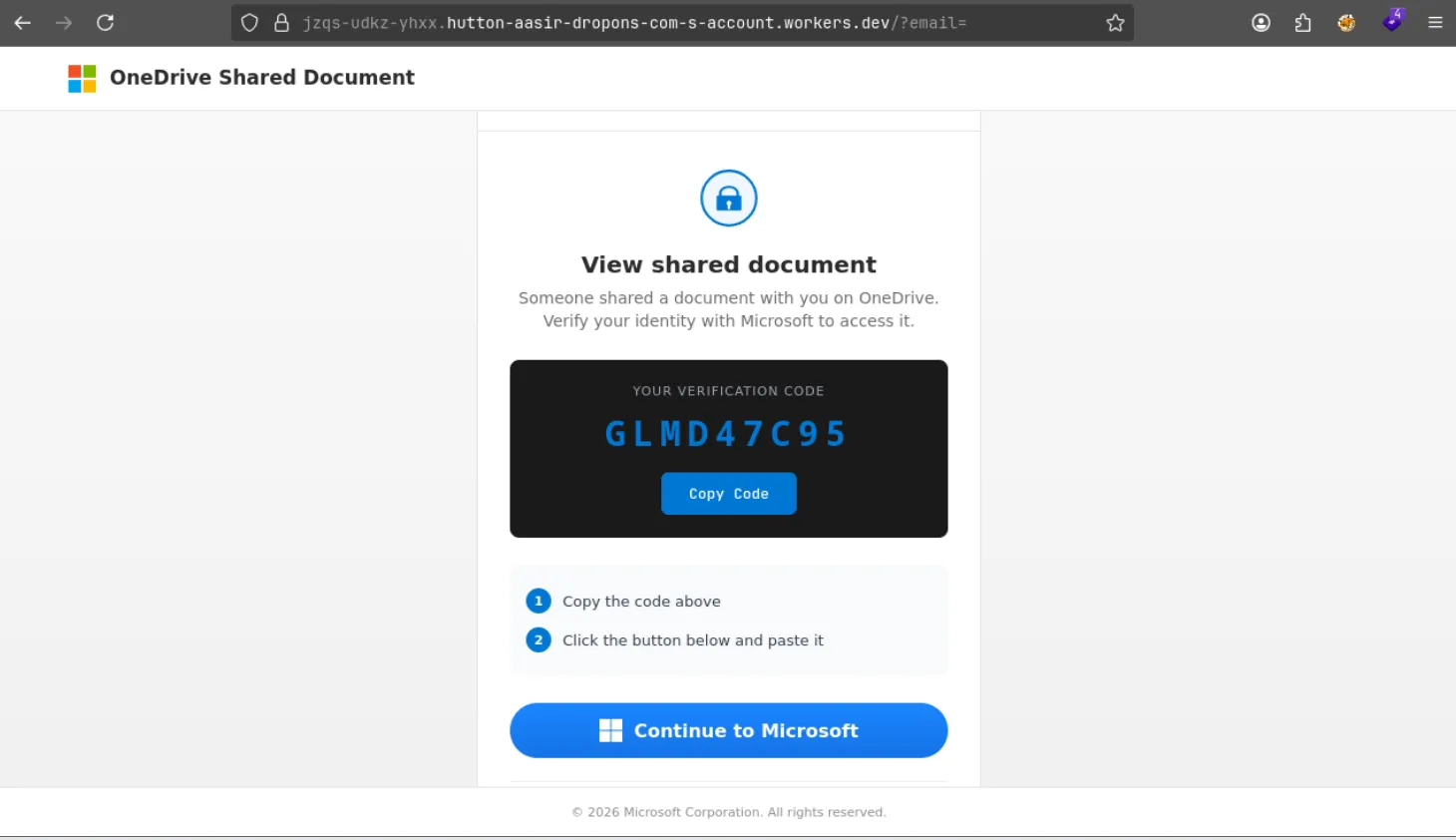Click Continue to Microsoft button
This screenshot has width=1456, height=840.
(729, 730)
